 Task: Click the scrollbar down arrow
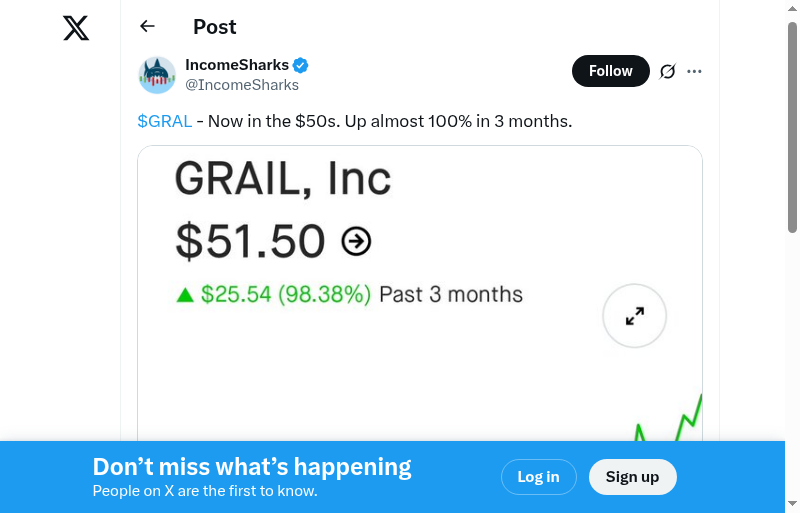tap(792, 503)
